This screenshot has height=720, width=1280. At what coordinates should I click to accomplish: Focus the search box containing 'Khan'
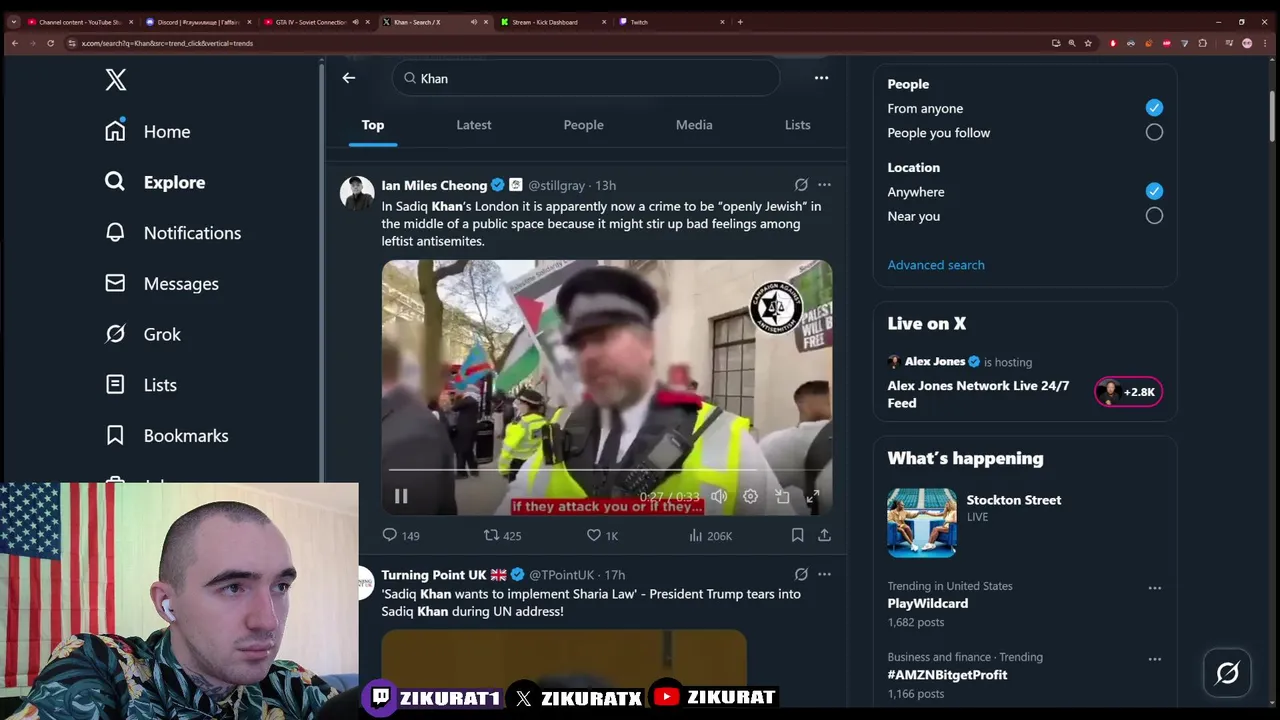click(x=586, y=78)
